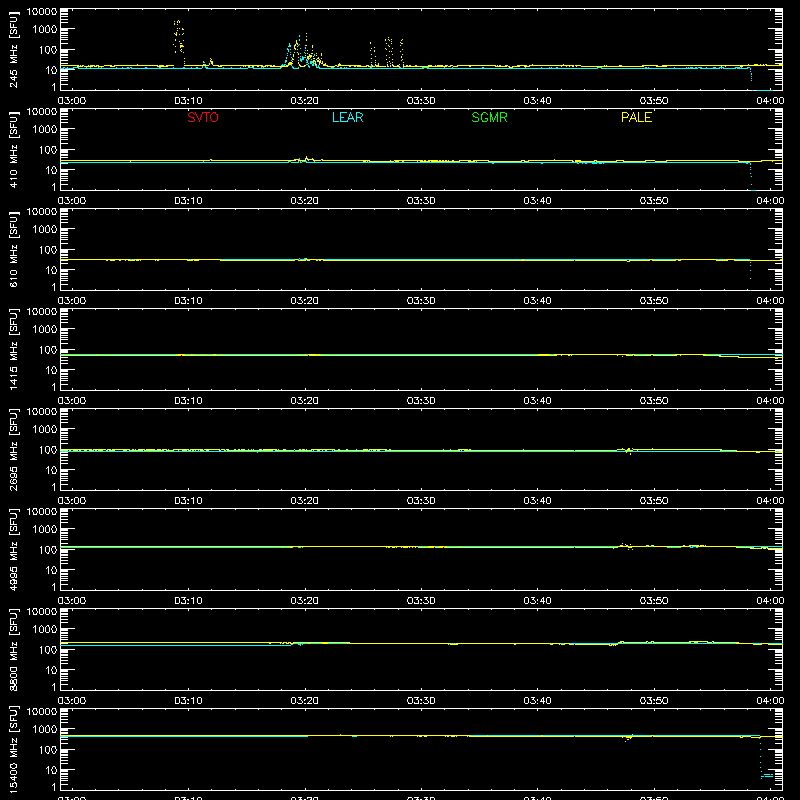This screenshot has width=800, height=800.
Task: Click the red SVTO station label
Action: pos(203,117)
